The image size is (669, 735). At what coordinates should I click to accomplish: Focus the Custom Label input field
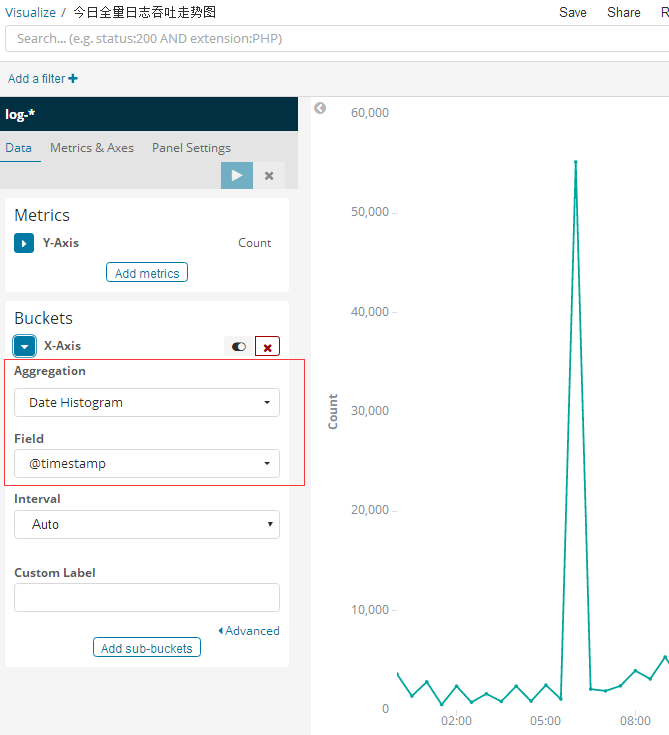click(x=147, y=598)
